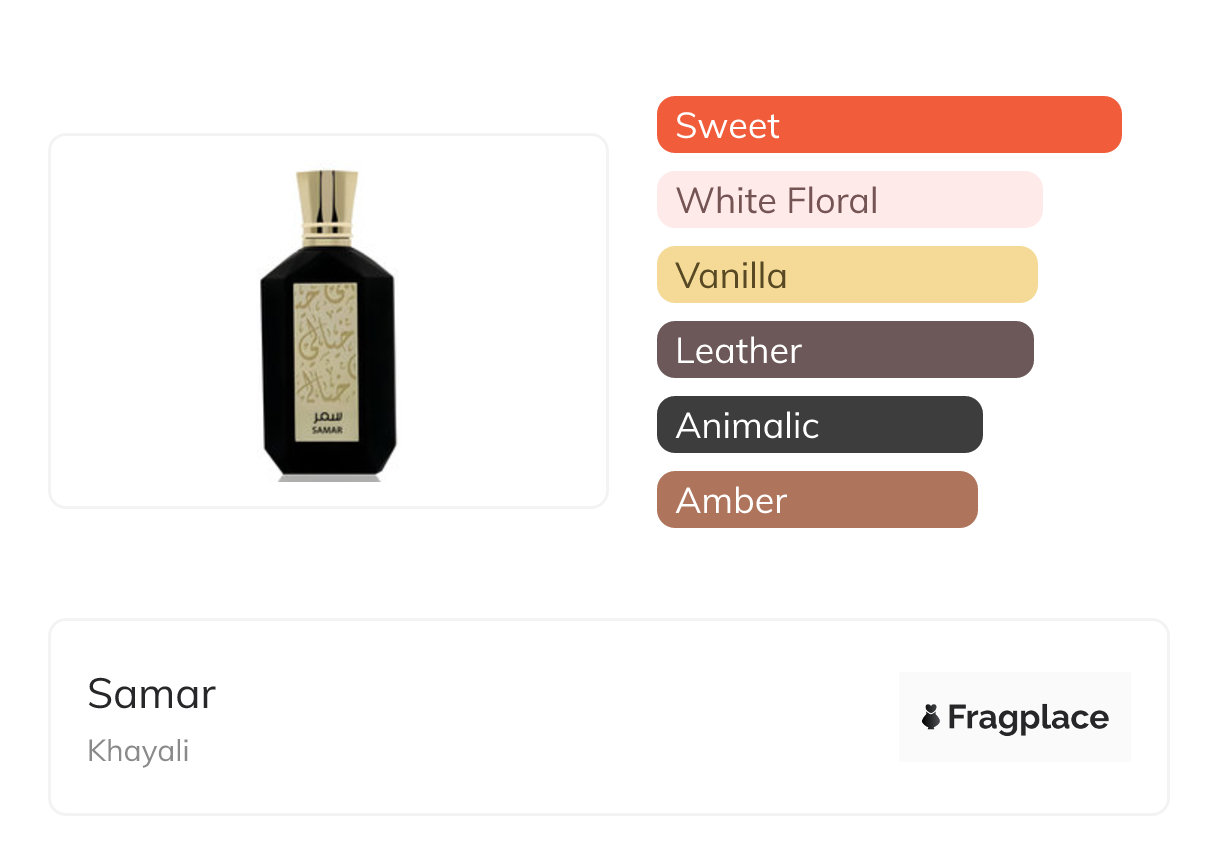Click the Fragplace badge background
The image size is (1218, 864).
point(1014,690)
